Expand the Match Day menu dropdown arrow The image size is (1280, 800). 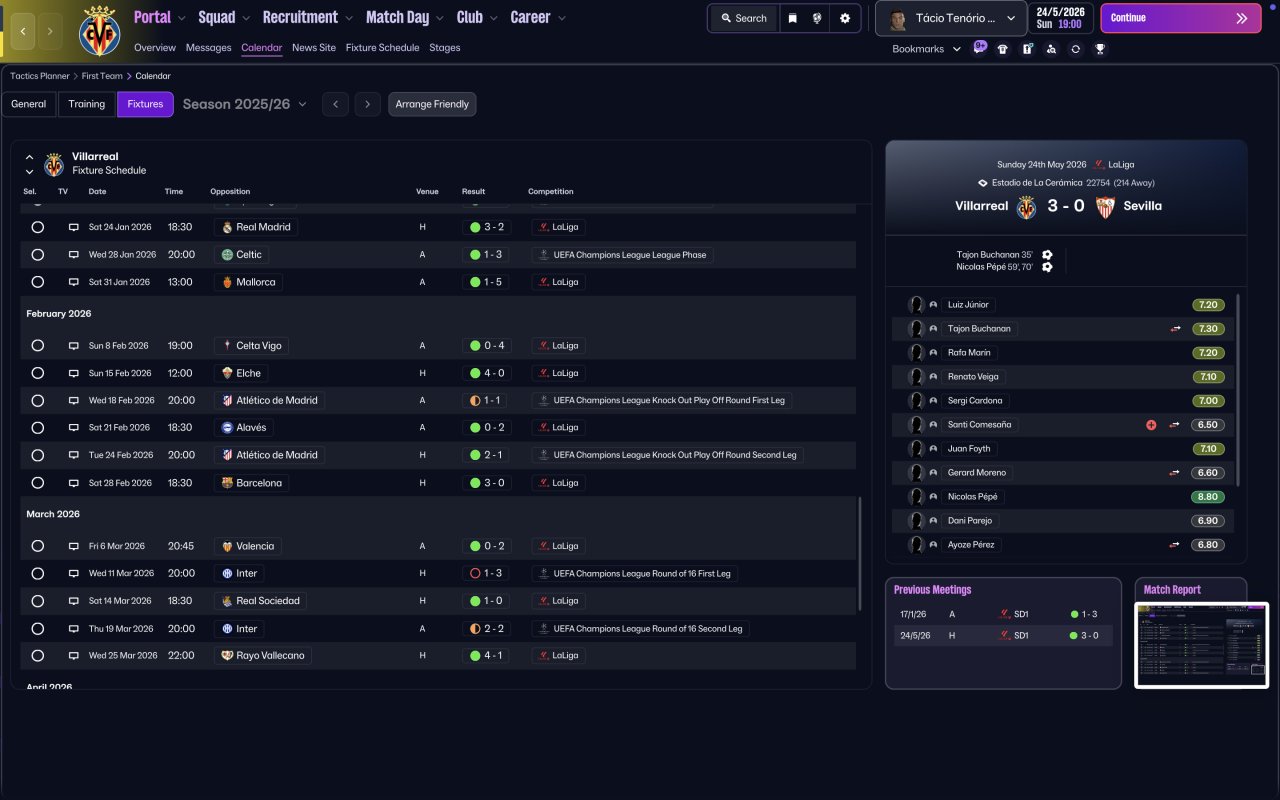tap(439, 18)
